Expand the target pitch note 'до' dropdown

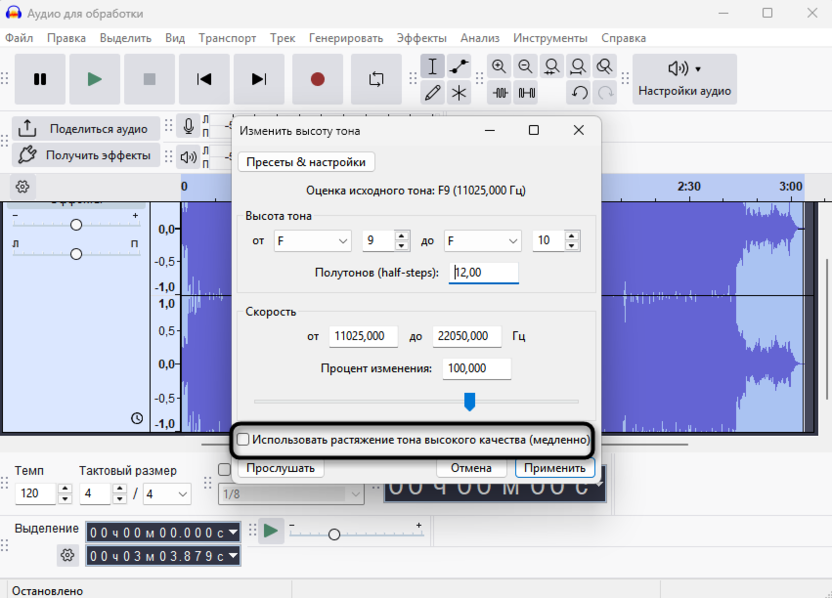click(x=483, y=241)
